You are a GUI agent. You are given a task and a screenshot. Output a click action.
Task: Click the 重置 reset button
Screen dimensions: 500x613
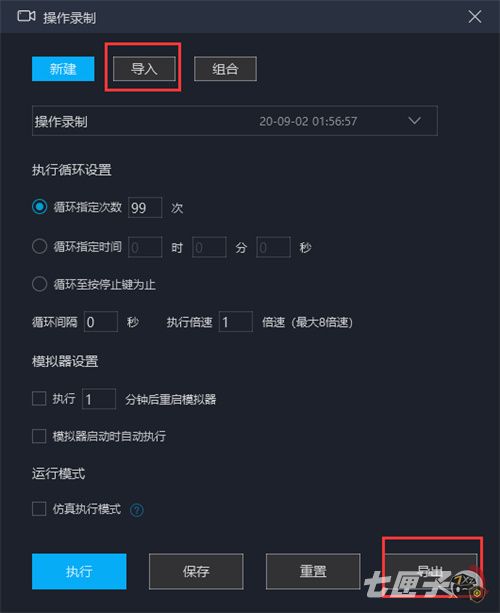coord(313,571)
